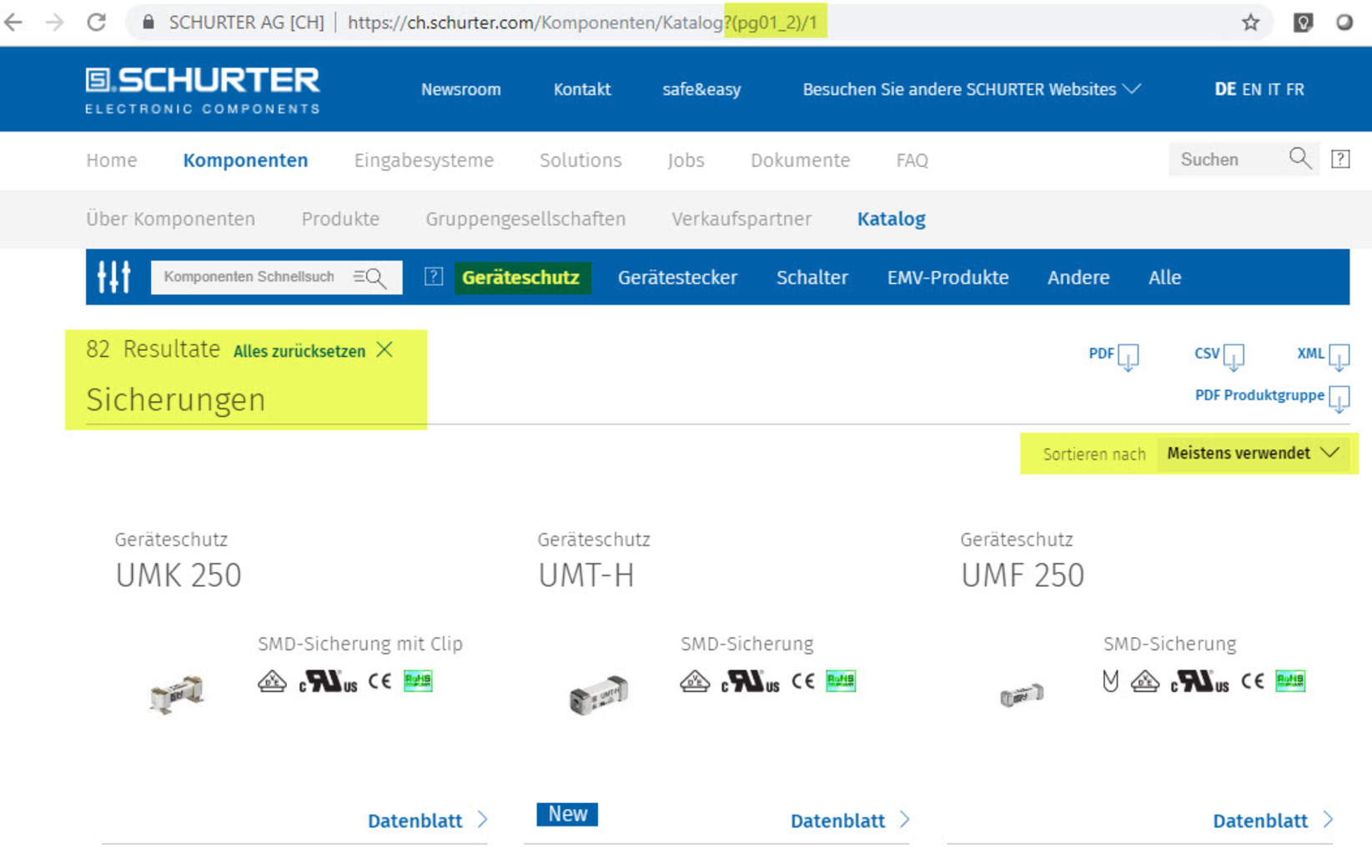
Task: Open the browser profile icon
Action: click(1344, 23)
